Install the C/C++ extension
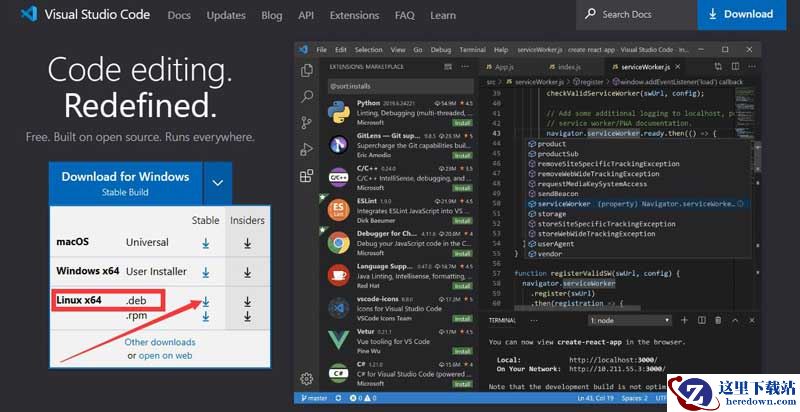The image size is (800, 412). (x=462, y=188)
